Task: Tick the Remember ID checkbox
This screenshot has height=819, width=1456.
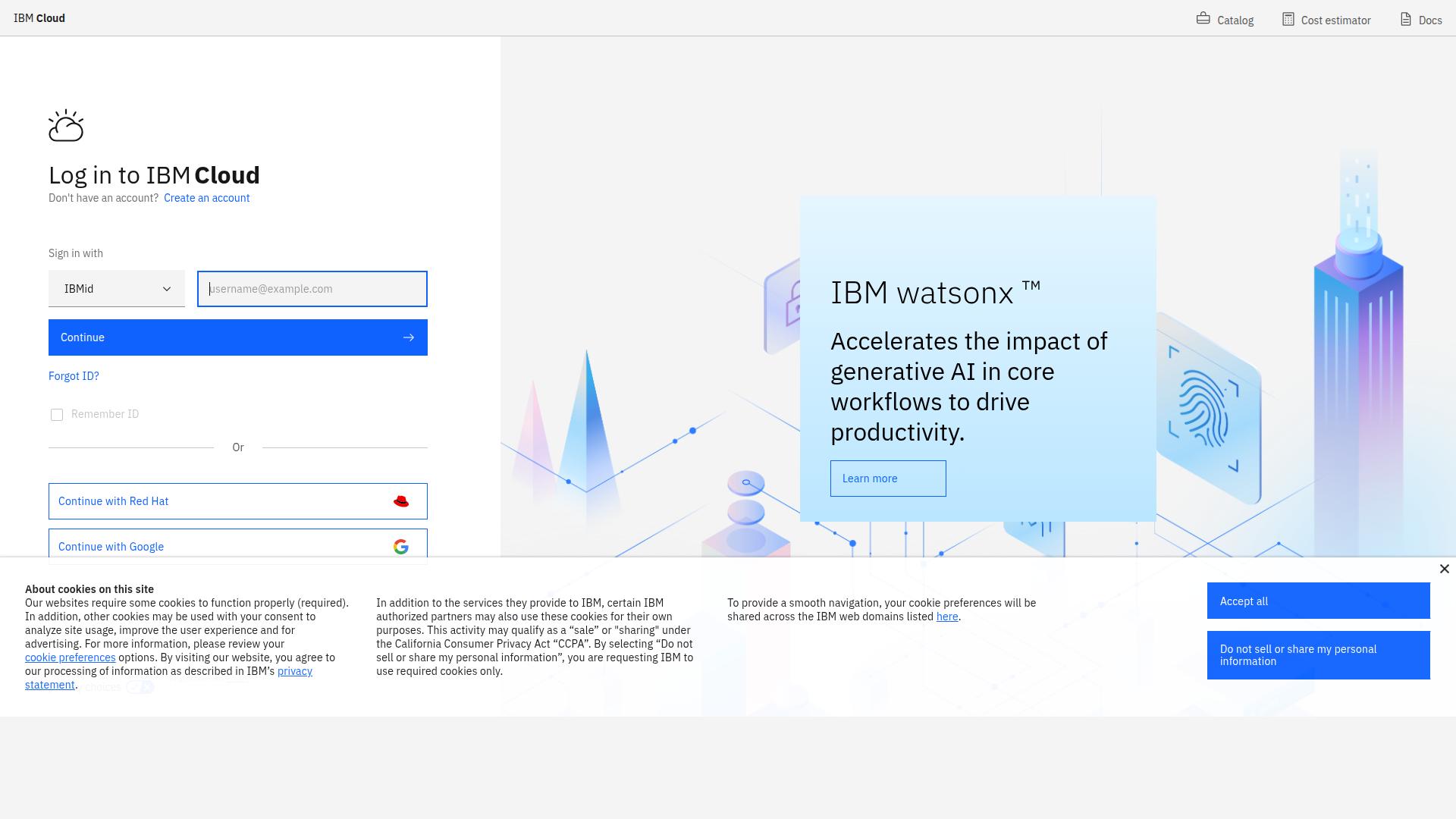Action: pos(57,415)
